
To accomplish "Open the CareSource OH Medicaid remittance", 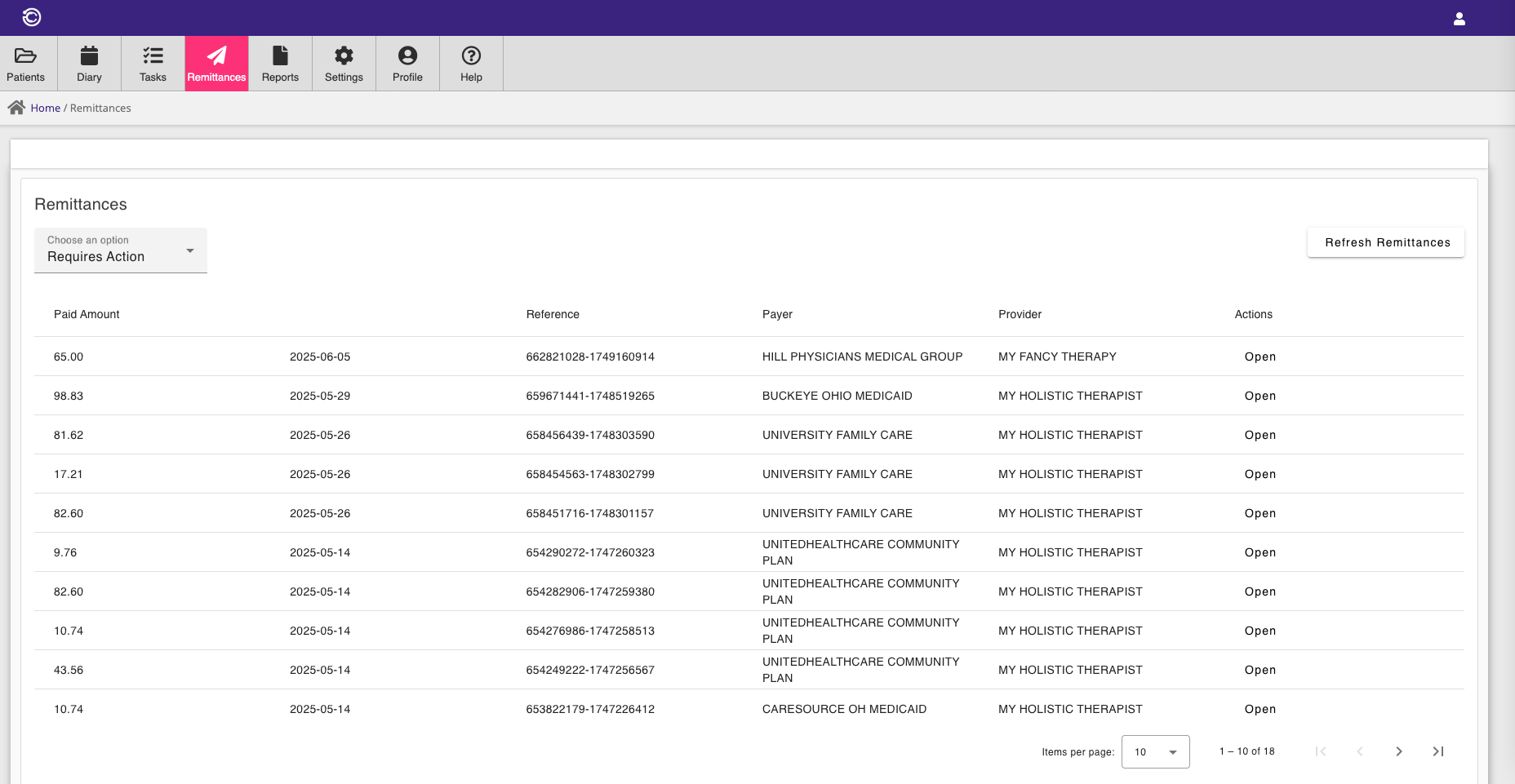I will 1260,709.
